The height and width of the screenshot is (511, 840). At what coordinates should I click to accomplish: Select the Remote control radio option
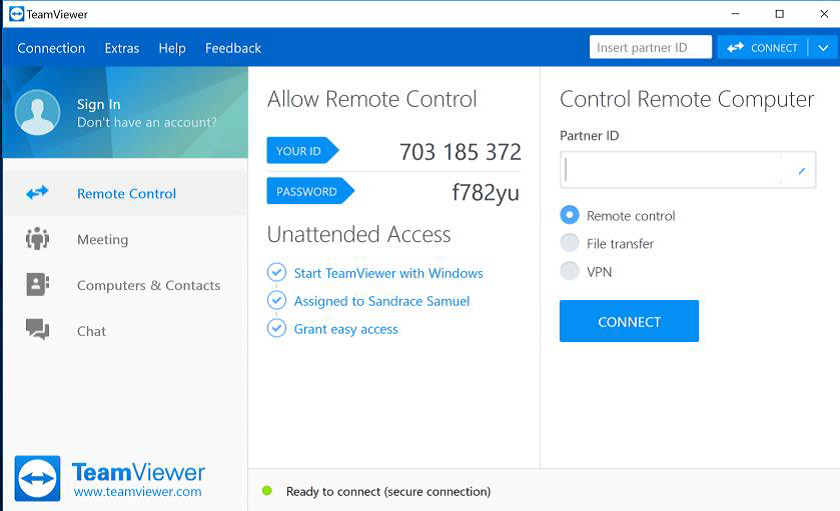[569, 215]
